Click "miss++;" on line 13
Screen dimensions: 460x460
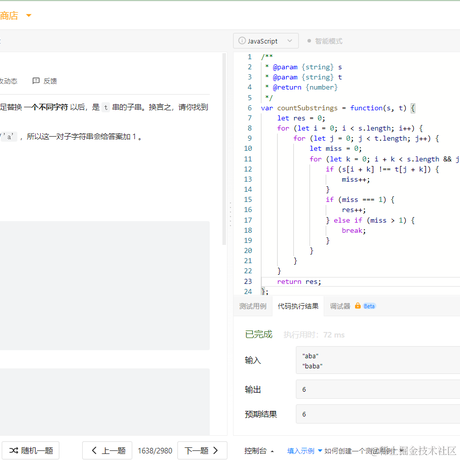pyautogui.click(x=356, y=179)
